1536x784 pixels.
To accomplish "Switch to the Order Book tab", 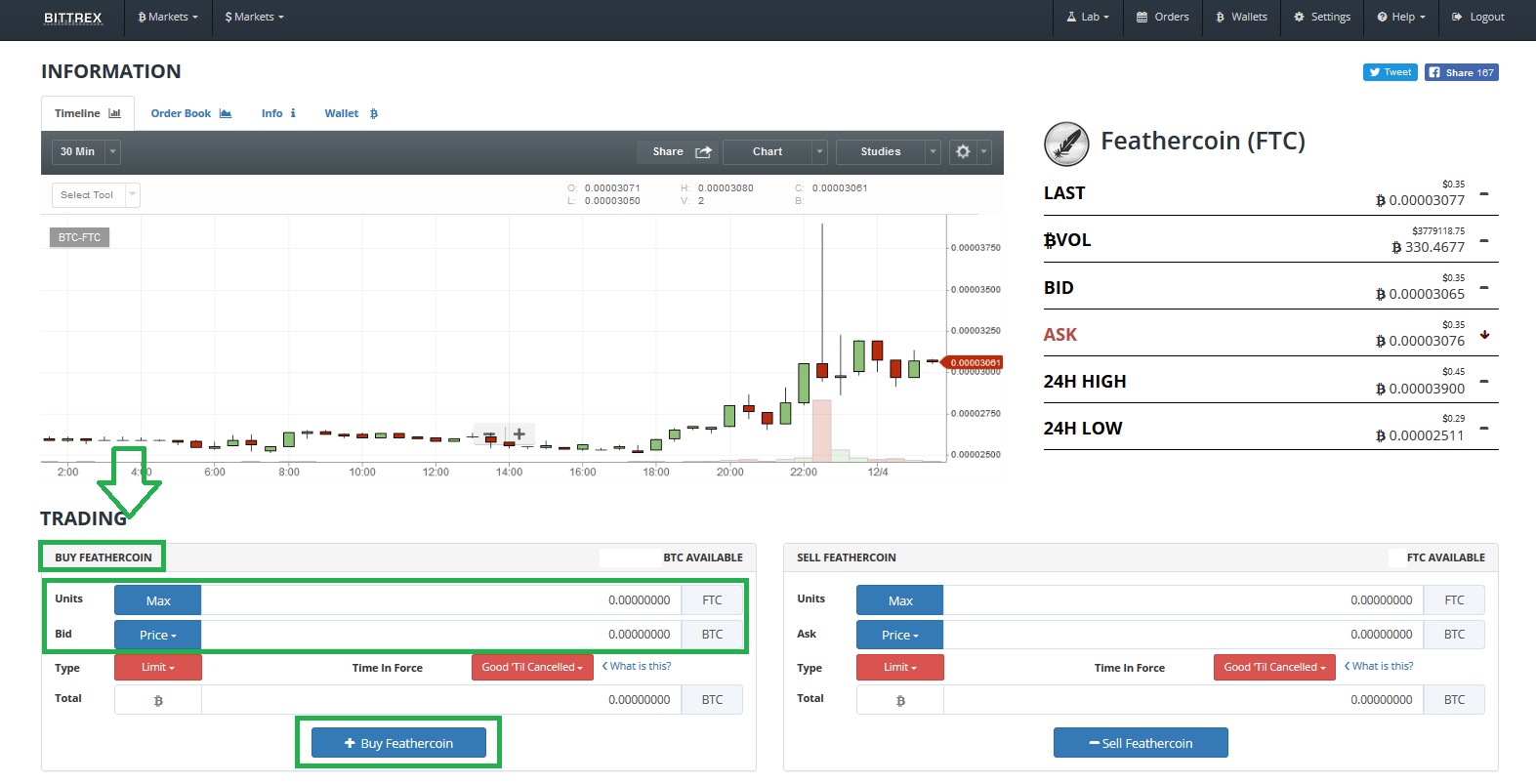I will click(190, 113).
